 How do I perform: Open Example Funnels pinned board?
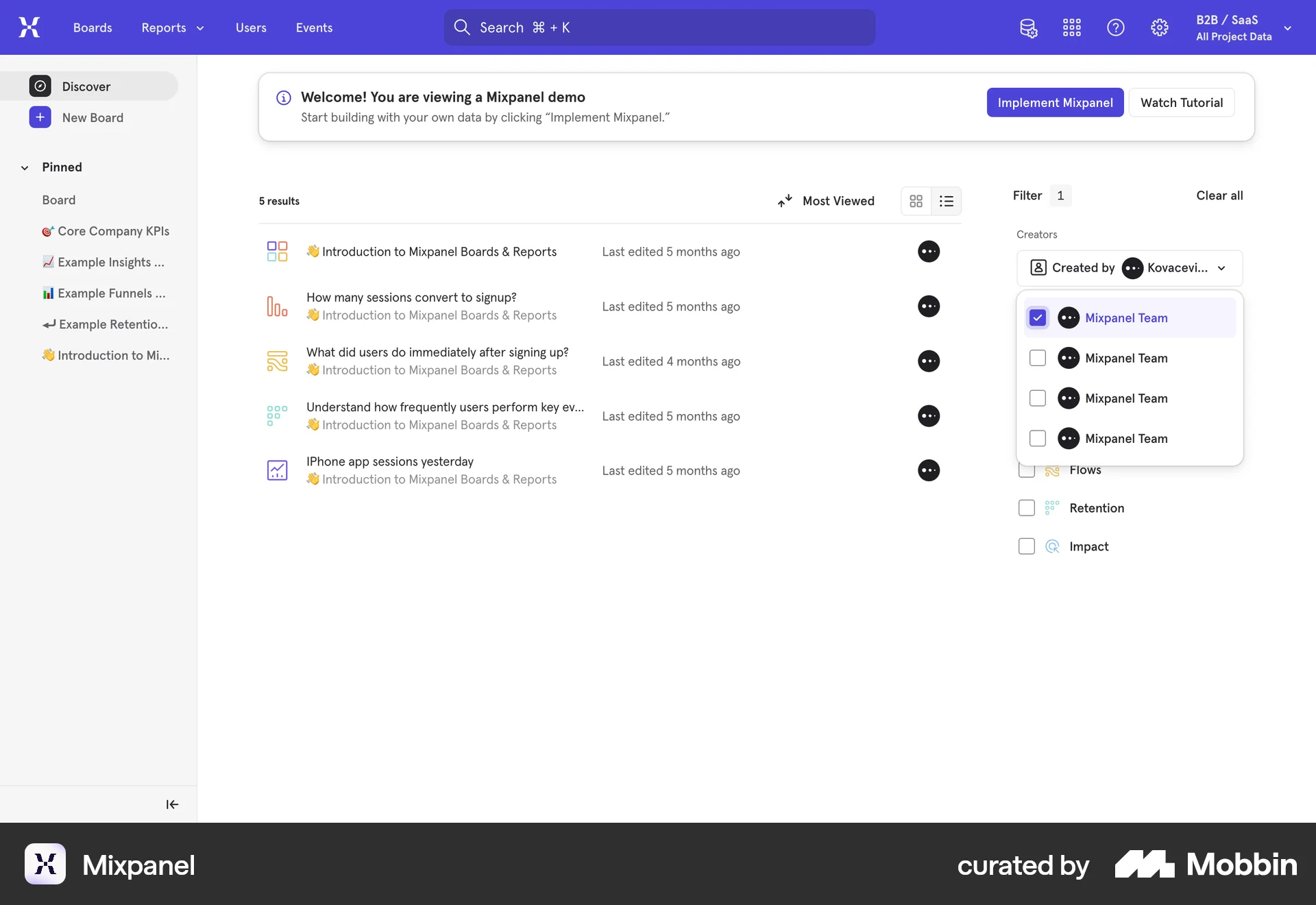pyautogui.click(x=104, y=293)
